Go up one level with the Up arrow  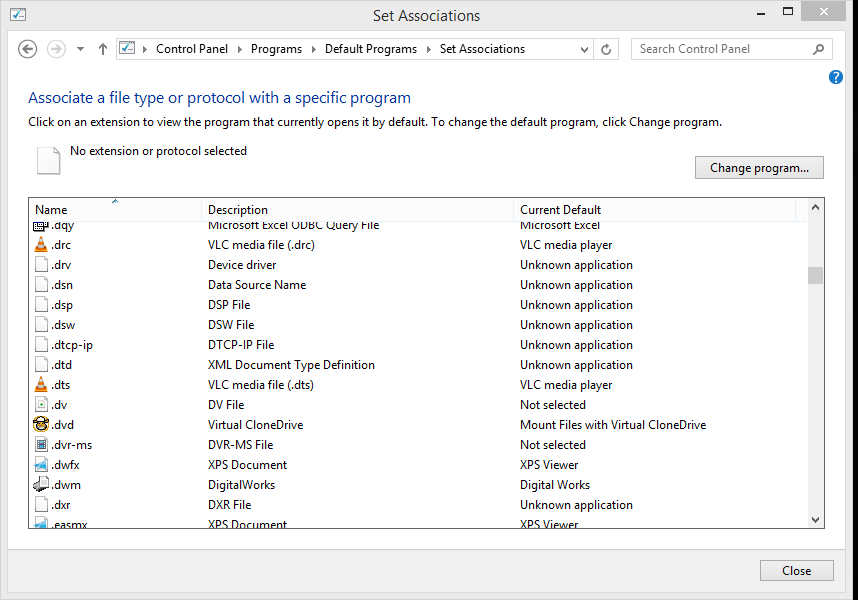point(102,49)
